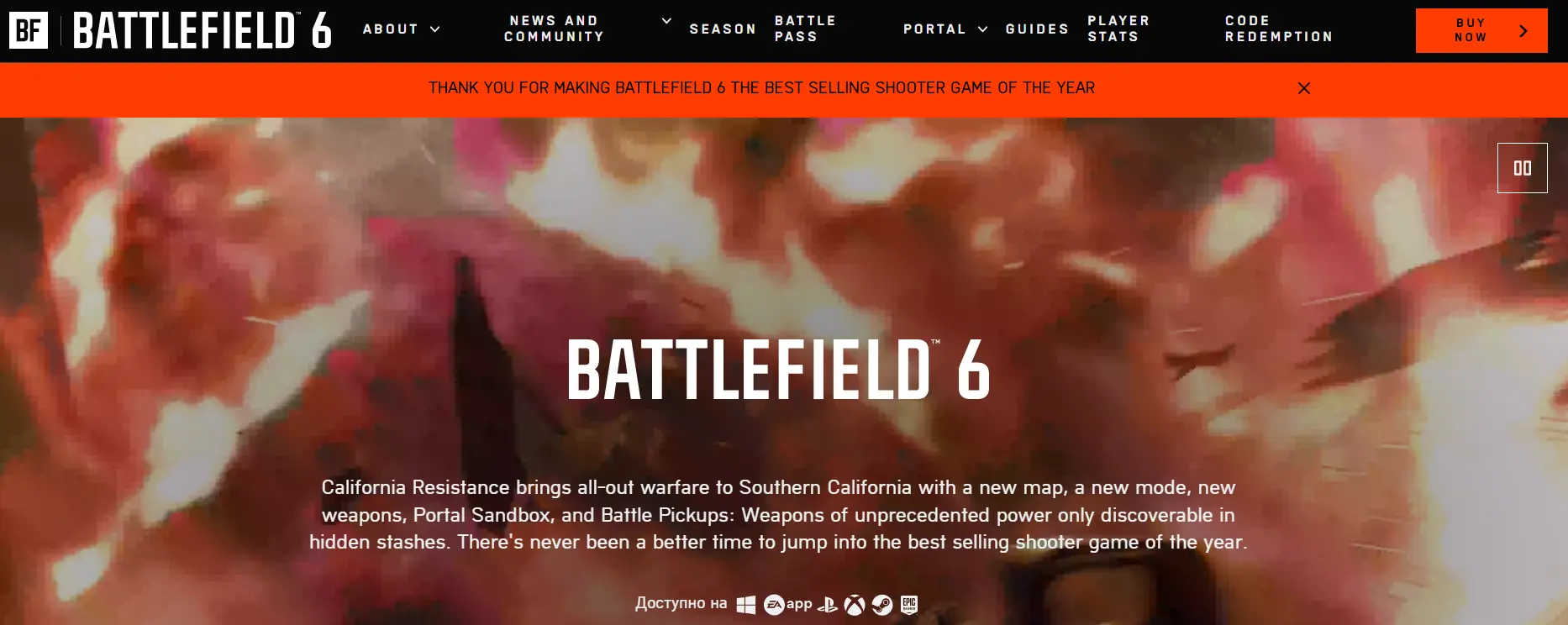Dismiss the orange best-selling announcement banner
Screen dimensions: 1568x625
[1303, 88]
